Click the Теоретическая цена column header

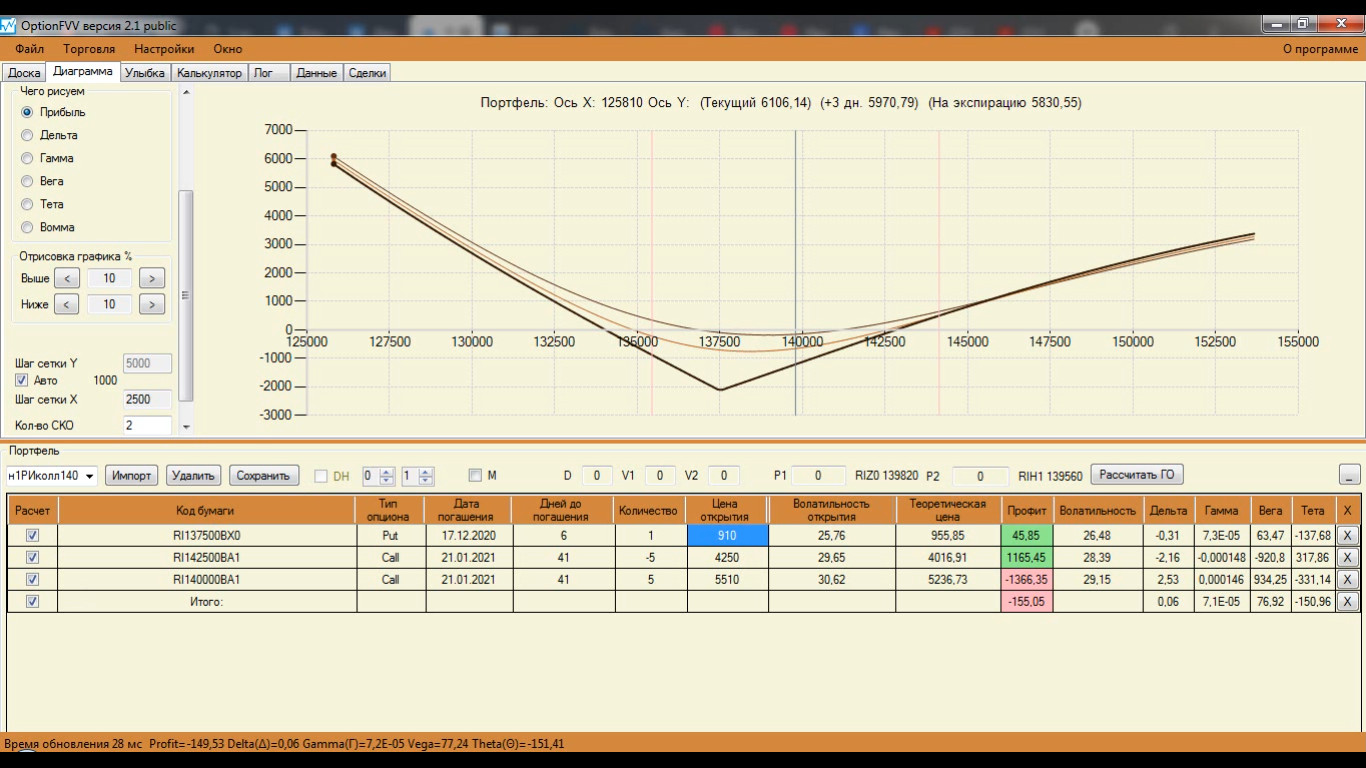(948, 510)
